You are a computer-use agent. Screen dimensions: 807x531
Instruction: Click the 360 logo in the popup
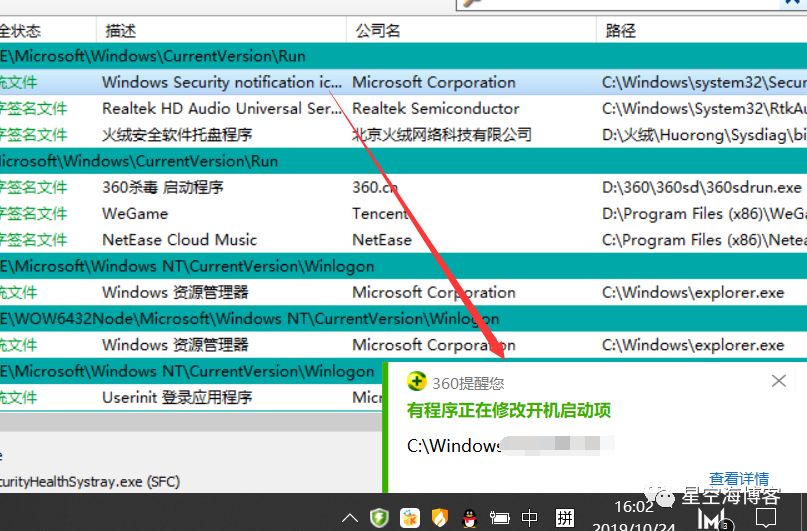coord(416,382)
